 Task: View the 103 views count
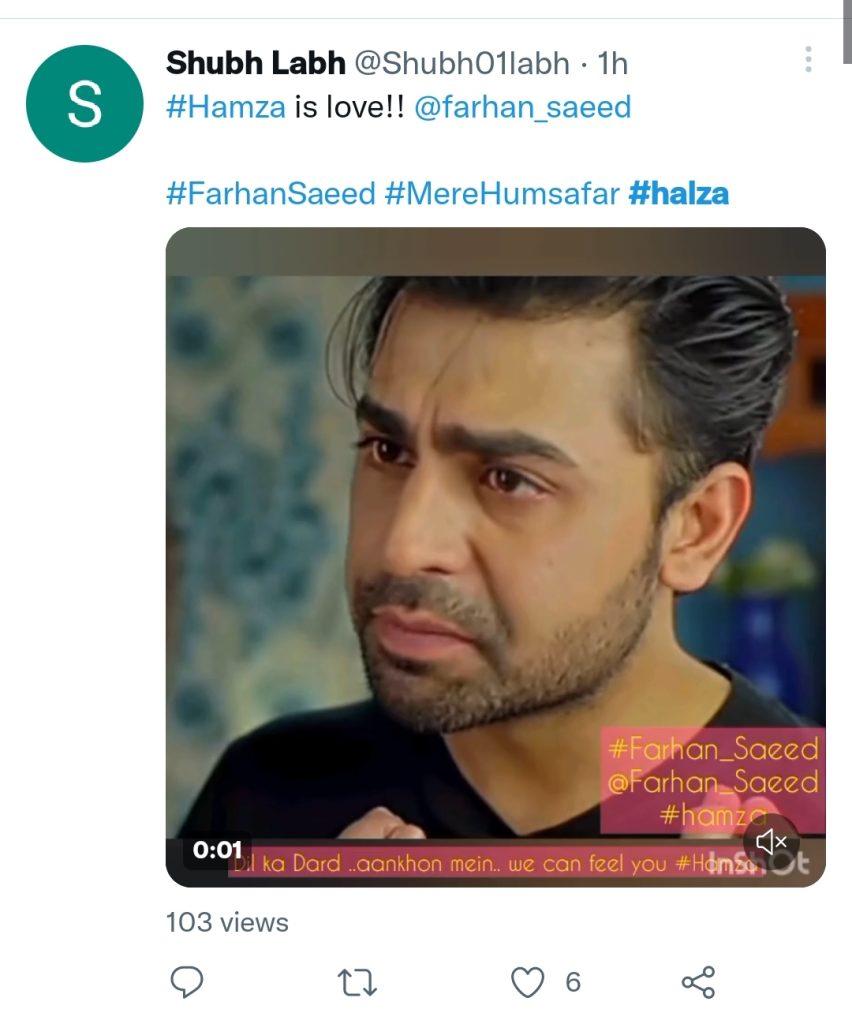(227, 922)
